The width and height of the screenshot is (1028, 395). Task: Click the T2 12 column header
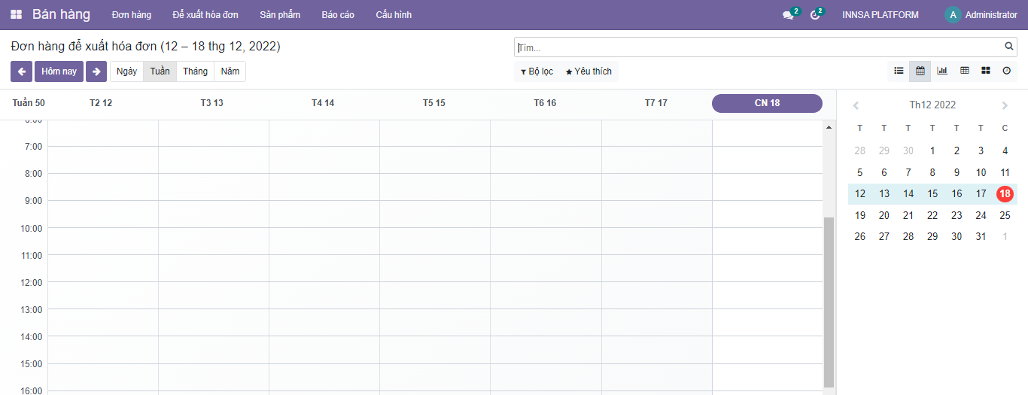[101, 104]
